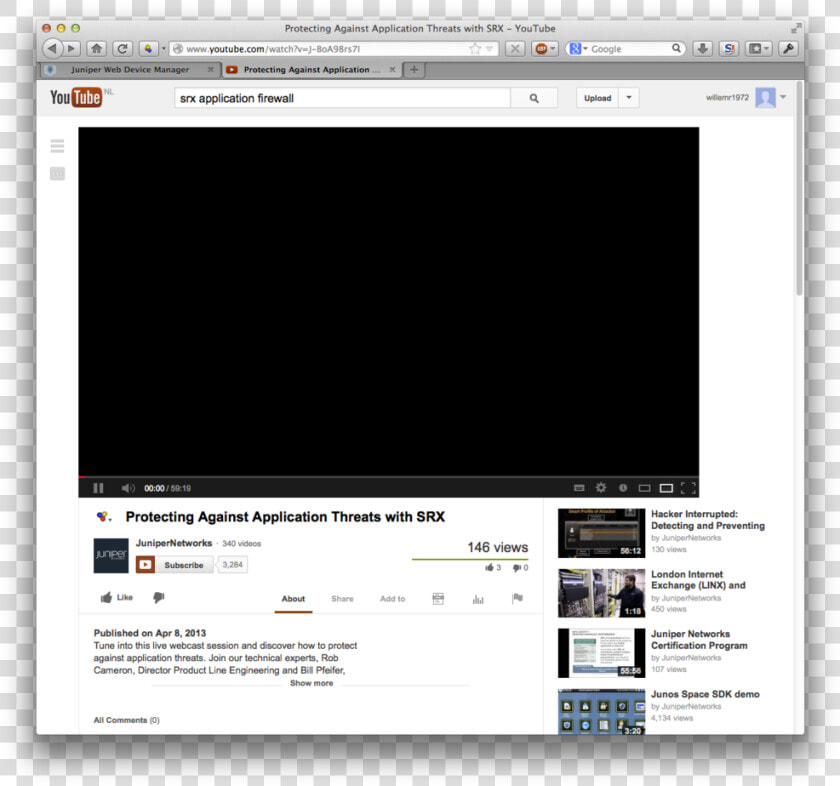Image resolution: width=840 pixels, height=786 pixels.
Task: Click the Upload button
Action: tap(597, 98)
